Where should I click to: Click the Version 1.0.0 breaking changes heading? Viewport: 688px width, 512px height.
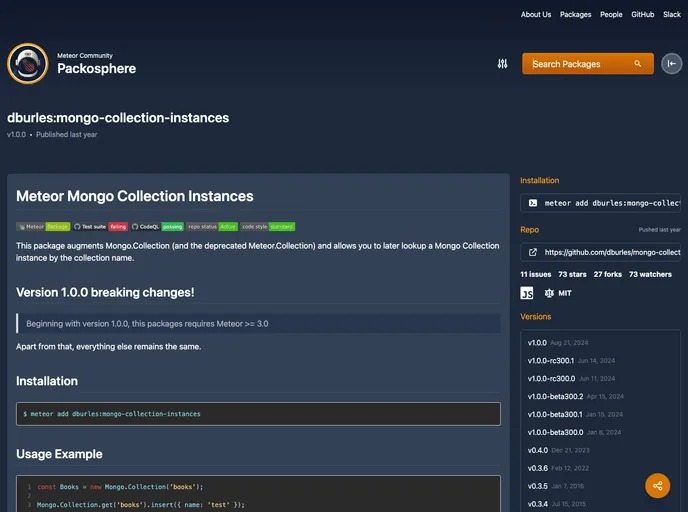pyautogui.click(x=105, y=292)
